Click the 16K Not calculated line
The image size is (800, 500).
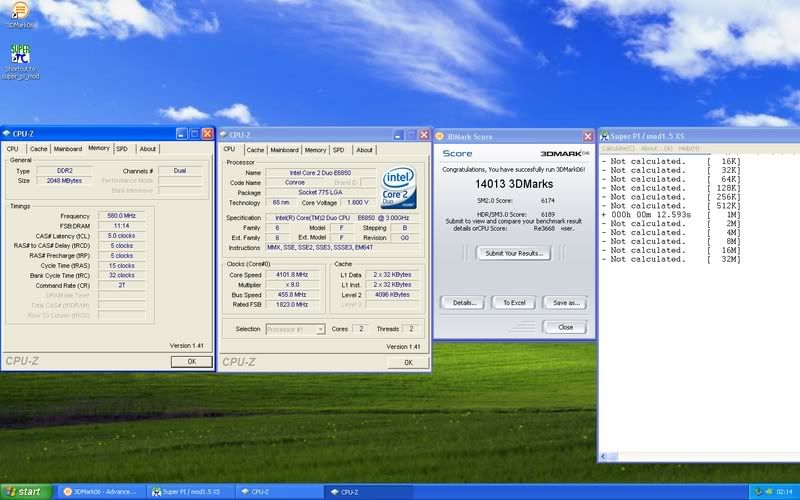(x=671, y=161)
